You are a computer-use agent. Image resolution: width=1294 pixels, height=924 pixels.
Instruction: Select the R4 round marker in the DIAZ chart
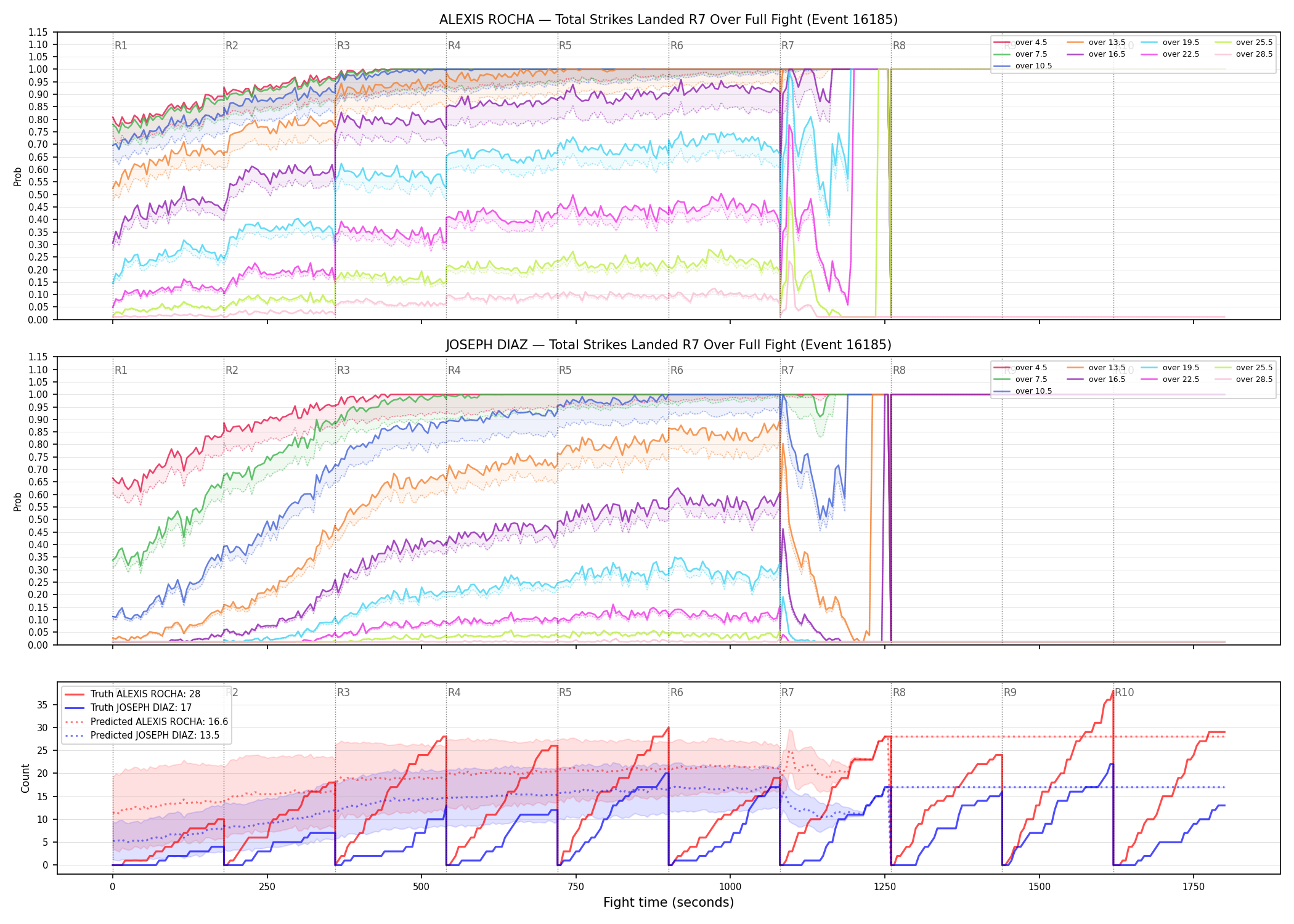coord(454,370)
